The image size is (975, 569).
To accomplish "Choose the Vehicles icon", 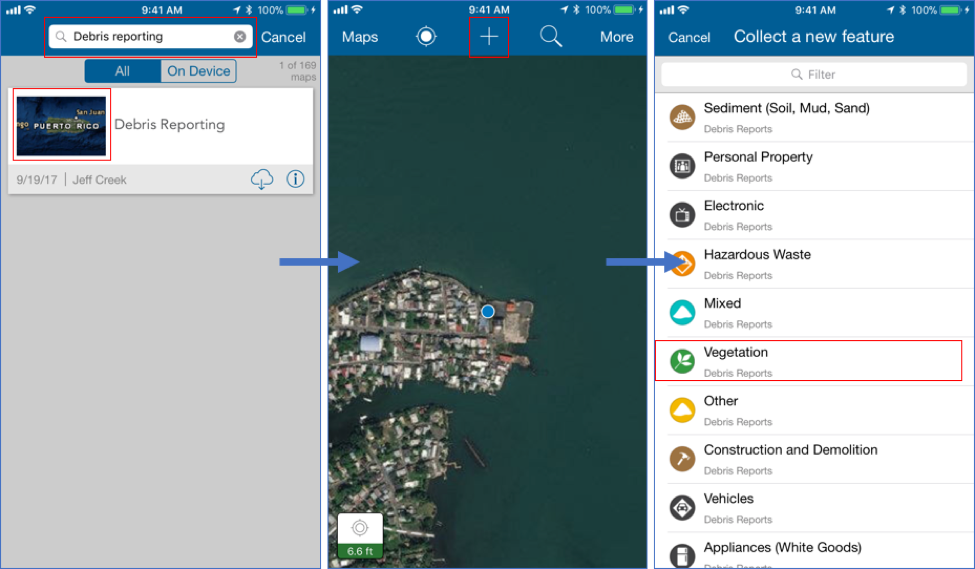I will point(682,507).
